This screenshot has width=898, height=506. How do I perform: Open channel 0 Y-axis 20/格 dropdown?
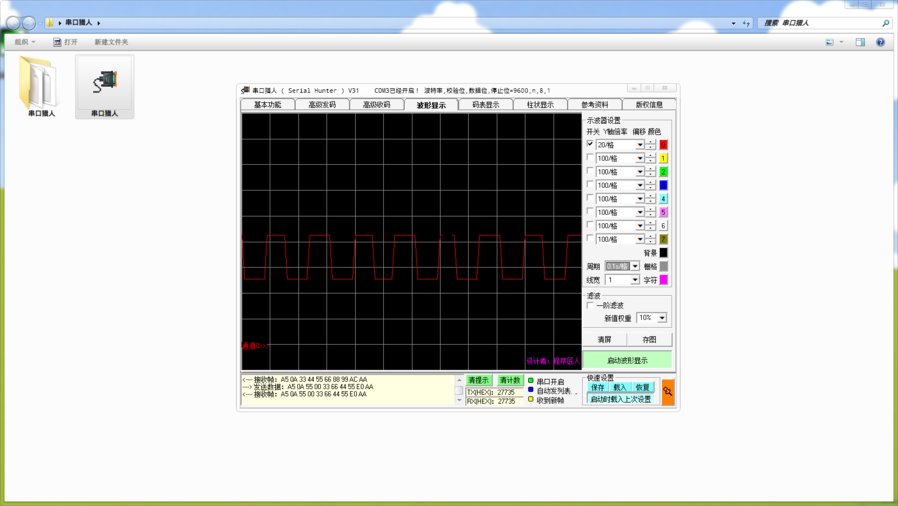pyautogui.click(x=640, y=145)
